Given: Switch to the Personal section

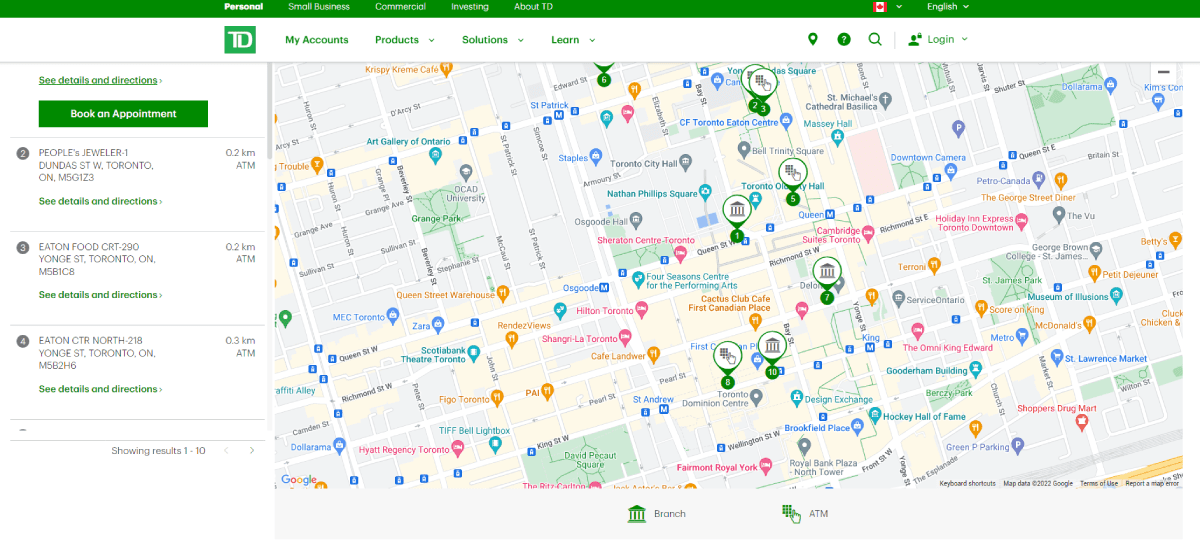Looking at the screenshot, I should click(244, 7).
